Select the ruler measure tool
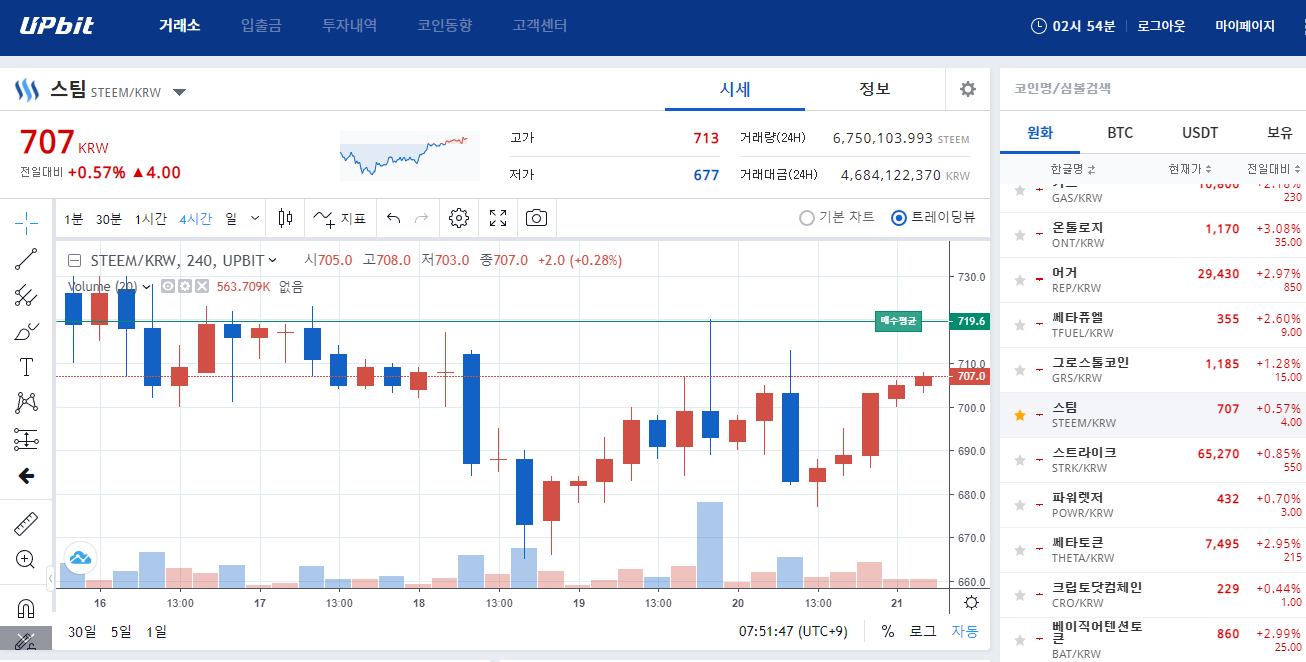 pos(26,523)
